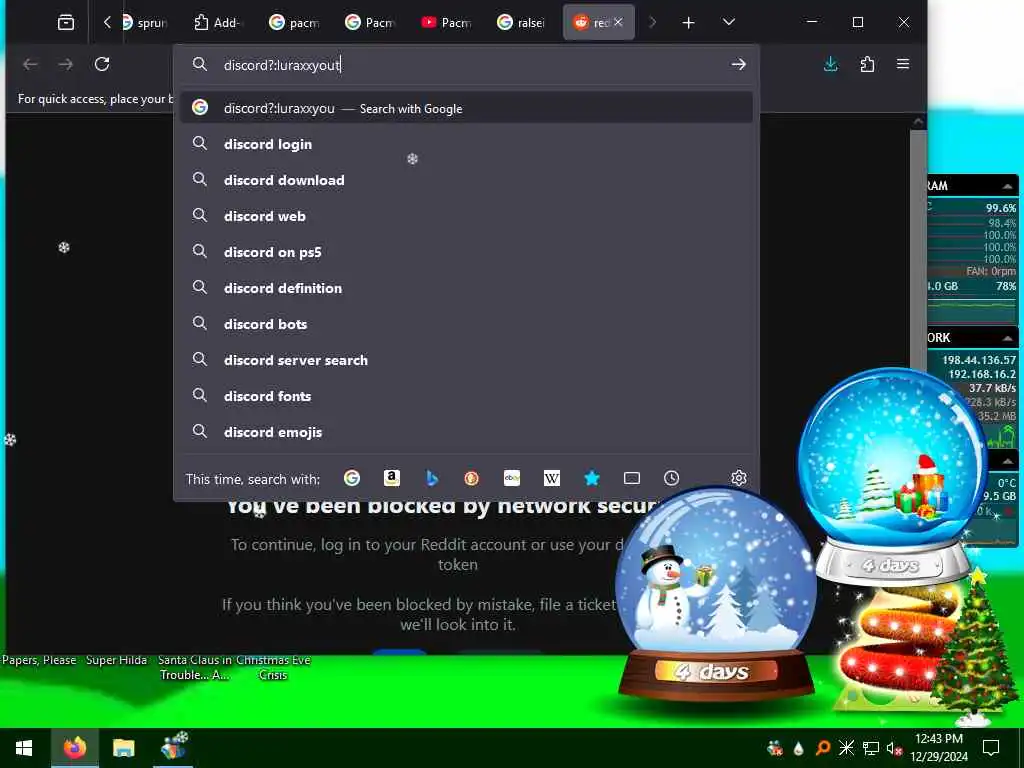
Task: Search this time with eBay icon
Action: (x=512, y=479)
